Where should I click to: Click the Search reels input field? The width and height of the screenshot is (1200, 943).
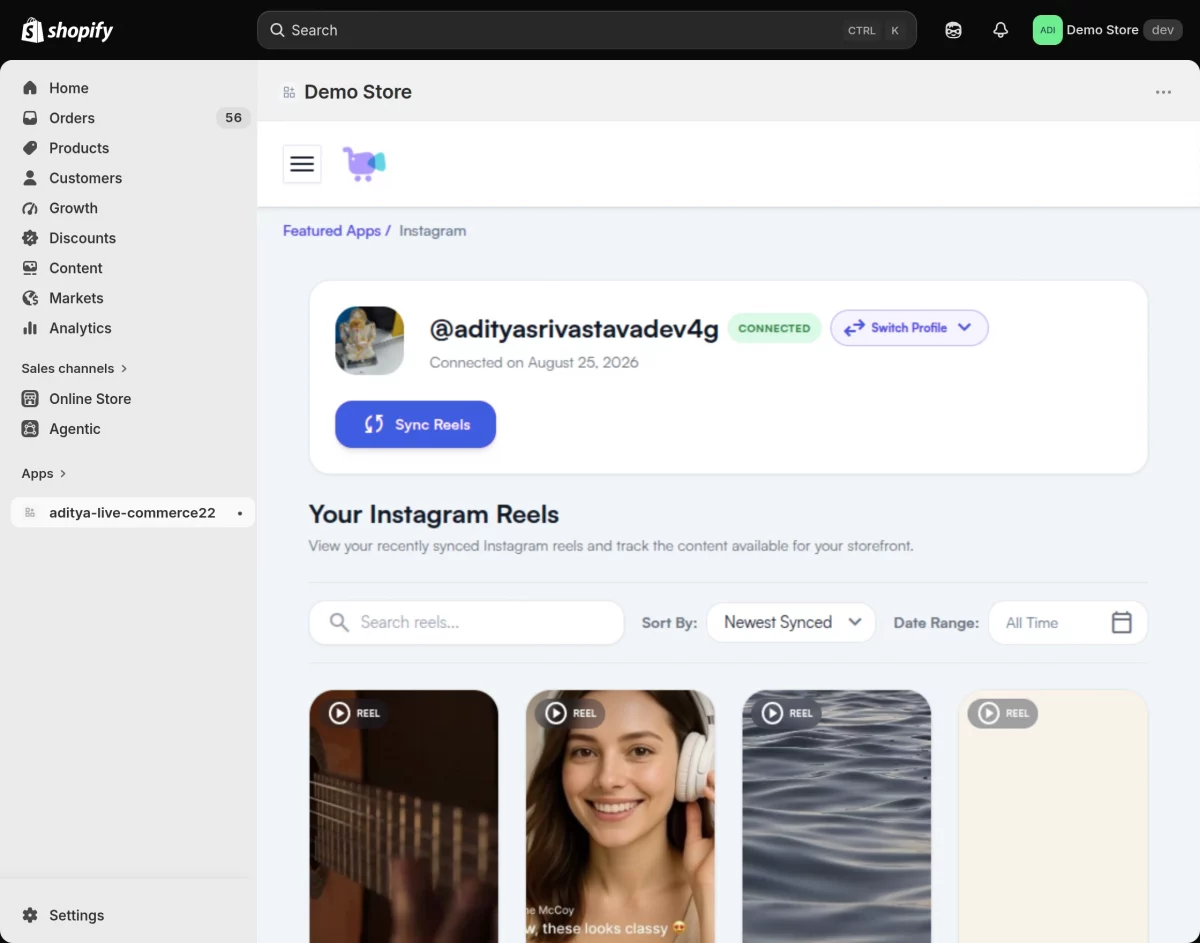click(x=467, y=622)
